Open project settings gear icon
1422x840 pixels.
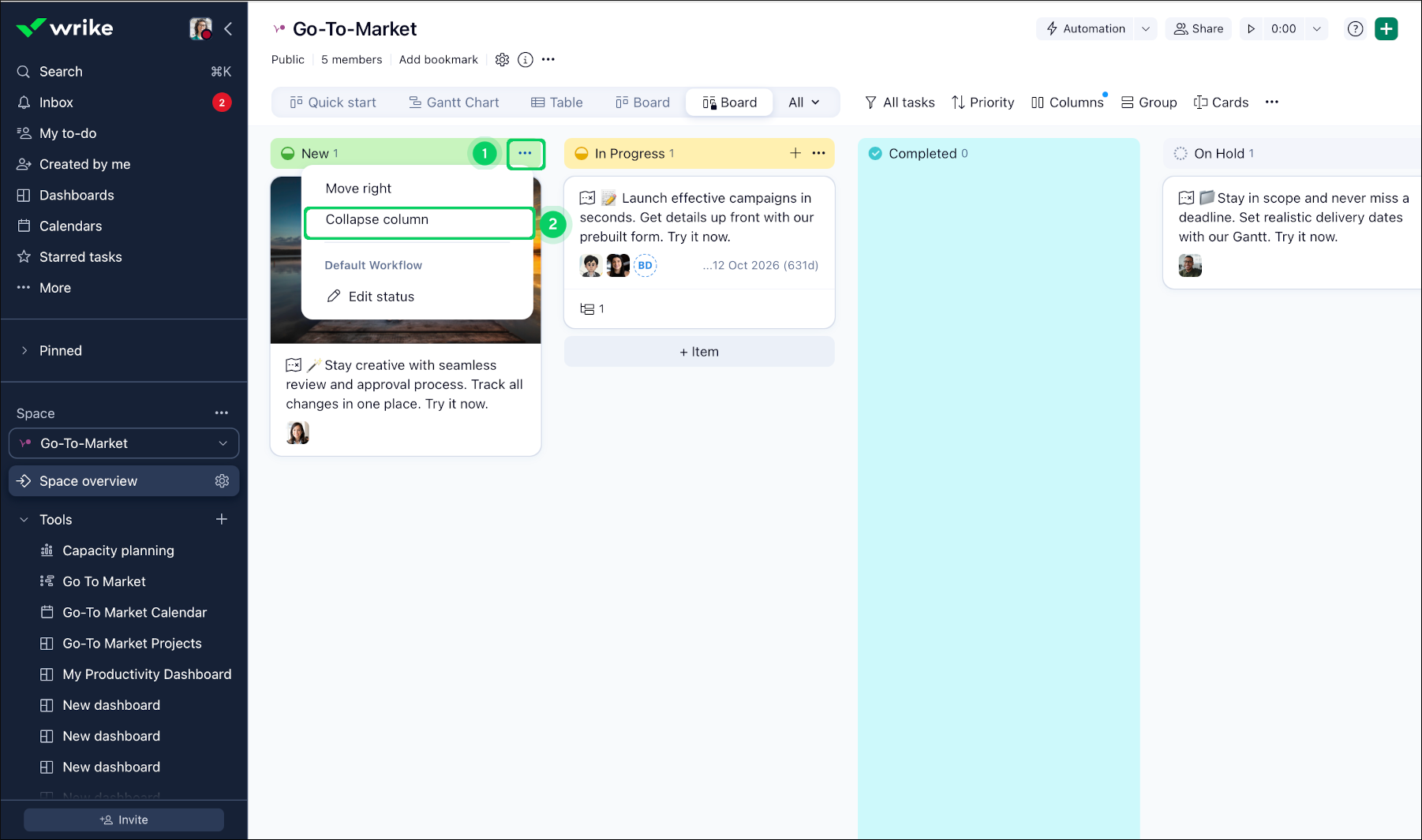(x=502, y=59)
